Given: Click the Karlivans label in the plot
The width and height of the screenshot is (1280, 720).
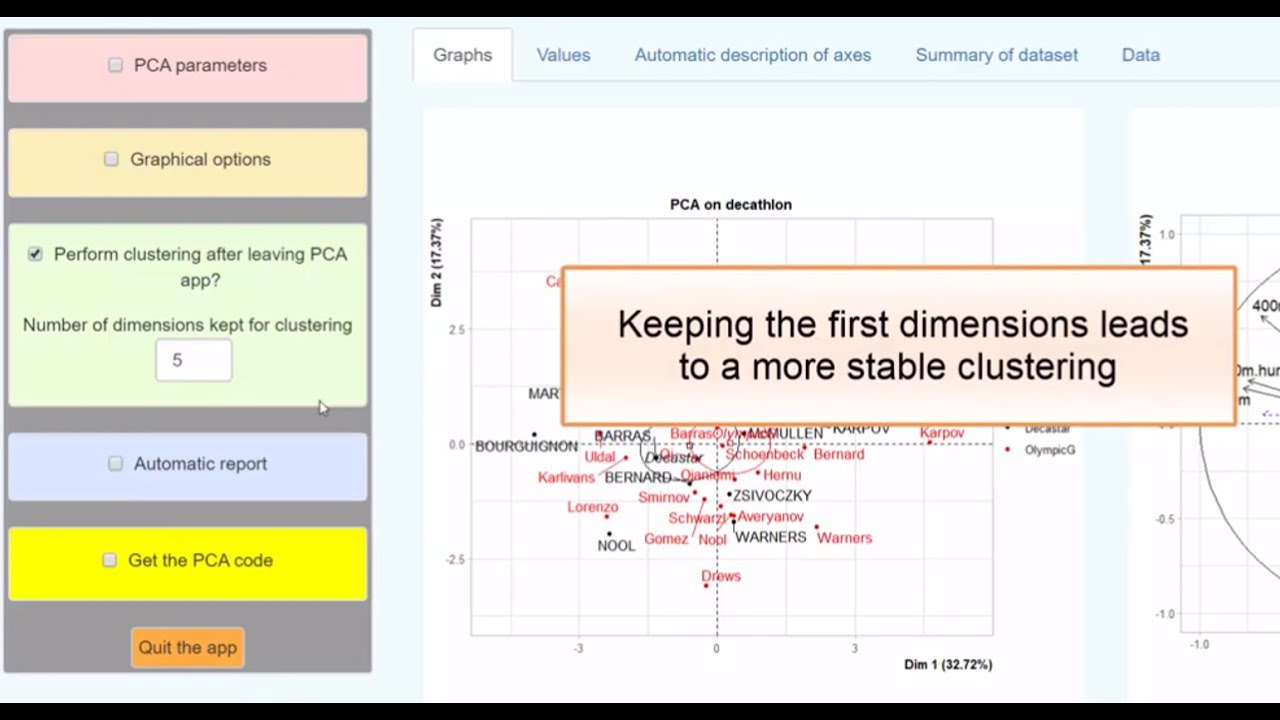Looking at the screenshot, I should (566, 478).
